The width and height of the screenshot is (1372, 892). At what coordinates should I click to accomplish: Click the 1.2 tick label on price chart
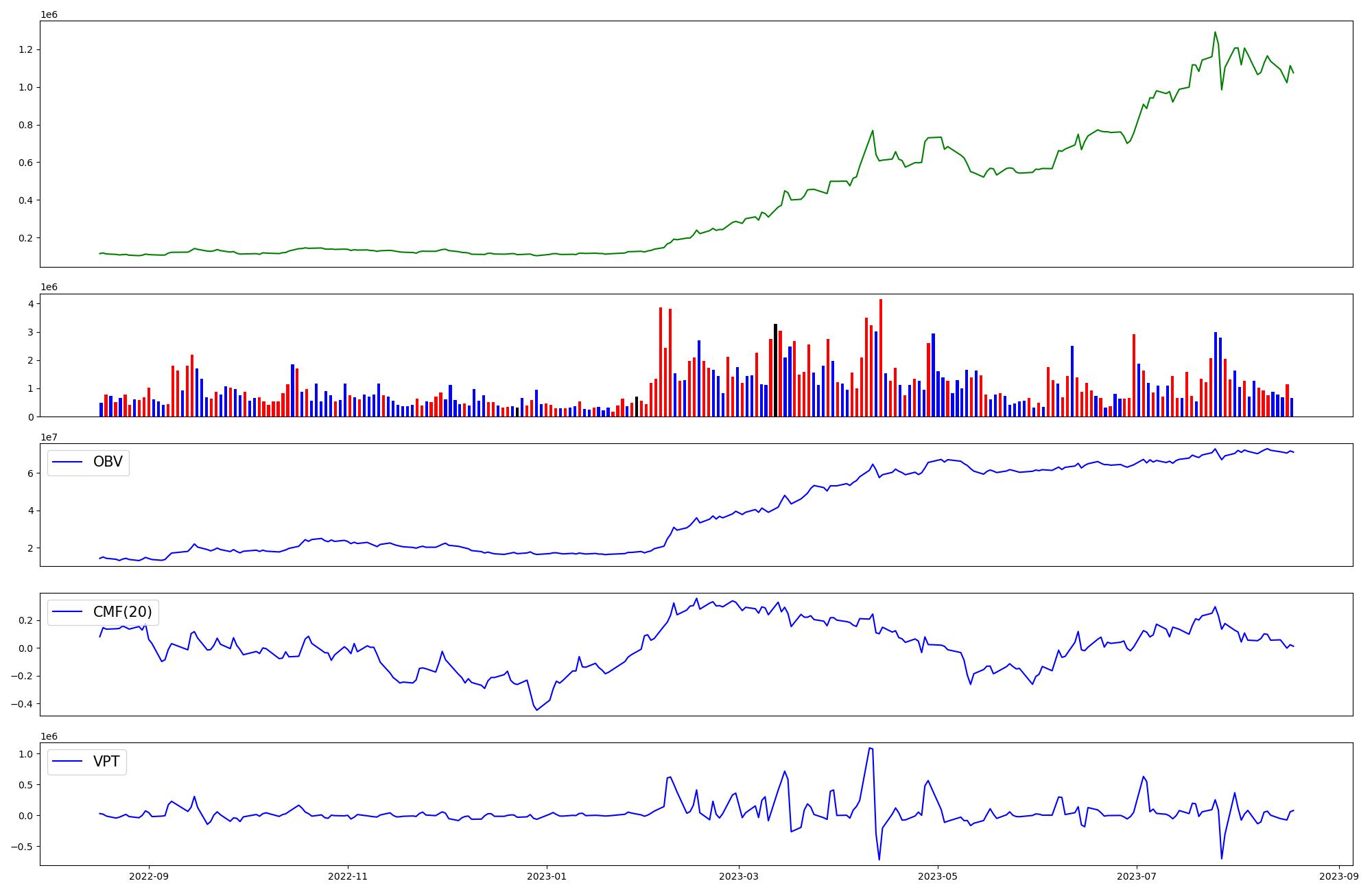[26, 50]
